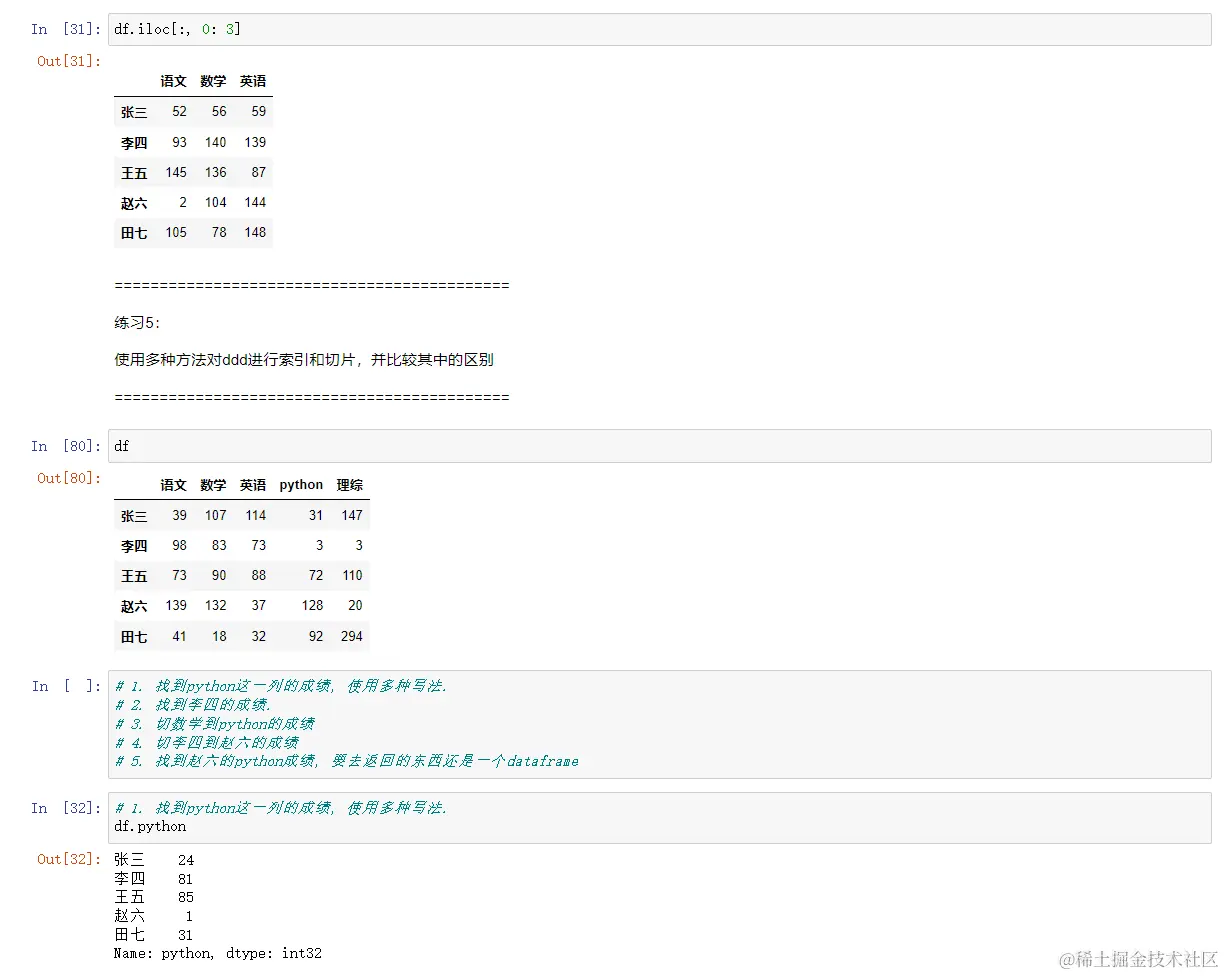
Task: Click value 144 in 赵六 row
Action: point(255,202)
